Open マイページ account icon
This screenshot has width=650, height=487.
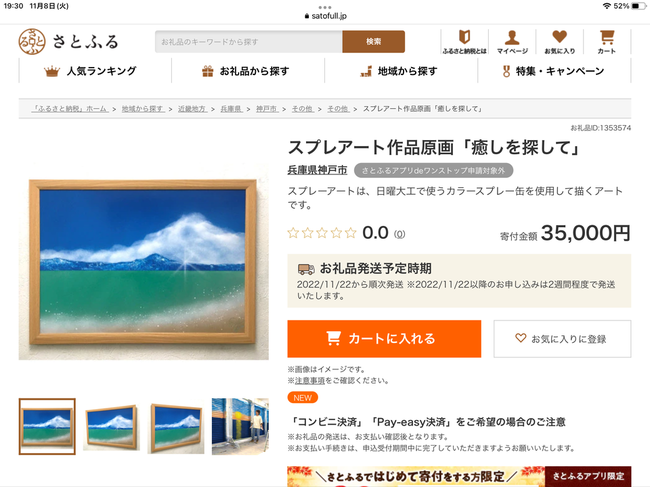(512, 41)
